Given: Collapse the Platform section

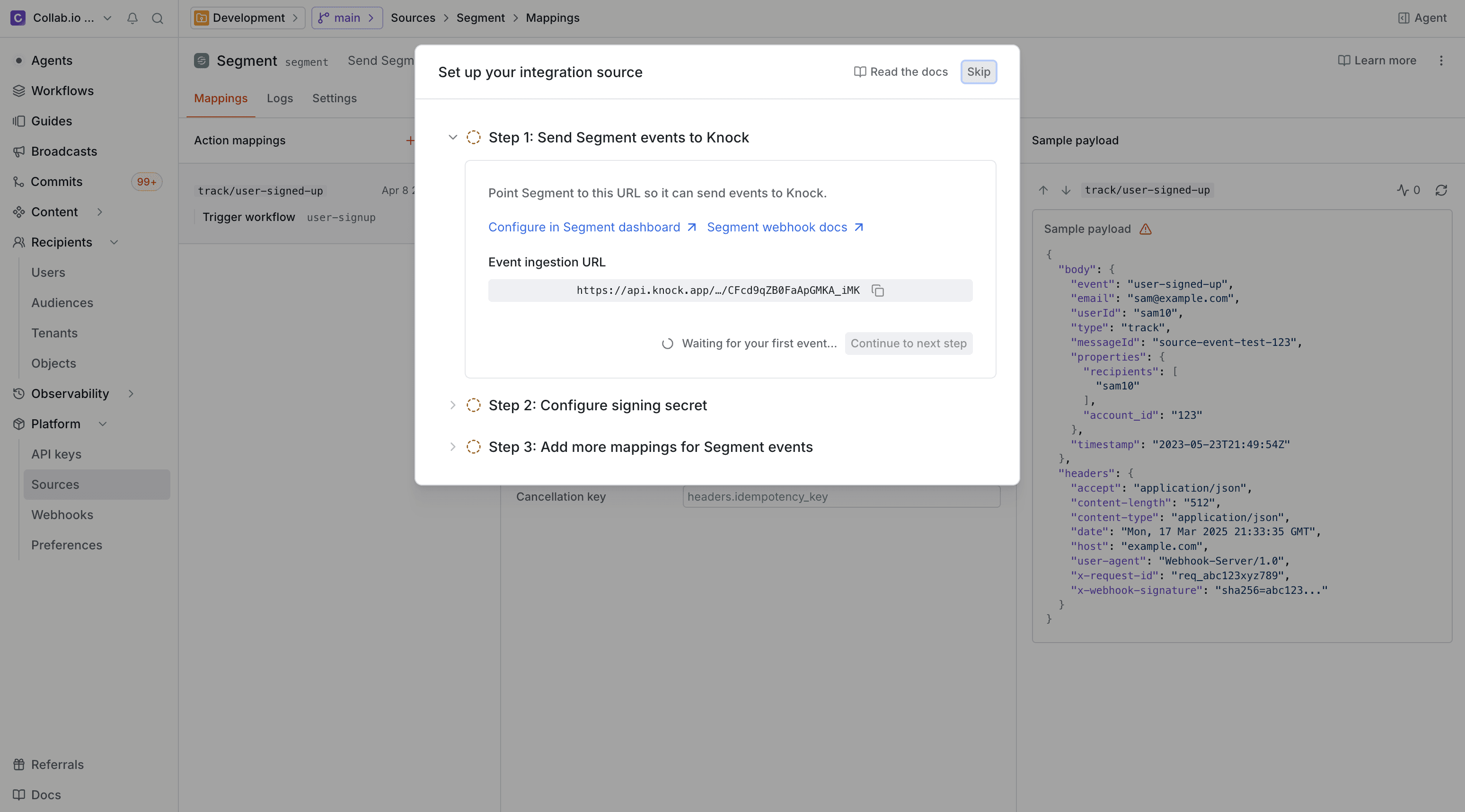Looking at the screenshot, I should point(102,424).
